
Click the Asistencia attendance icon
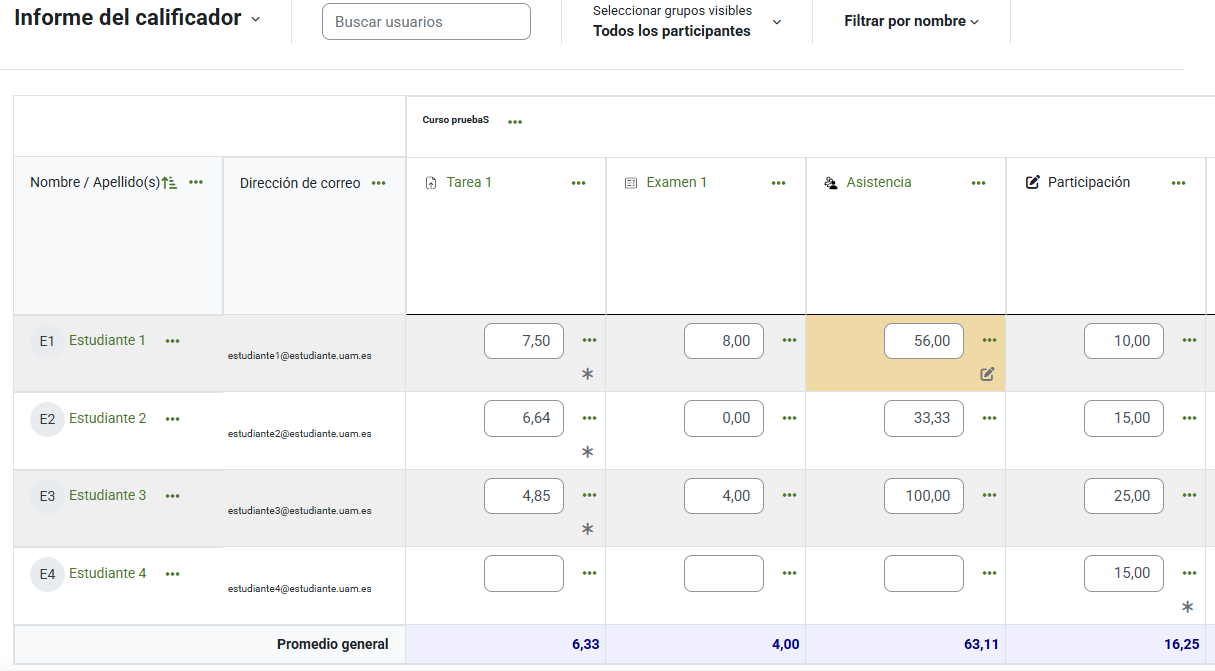(x=830, y=183)
